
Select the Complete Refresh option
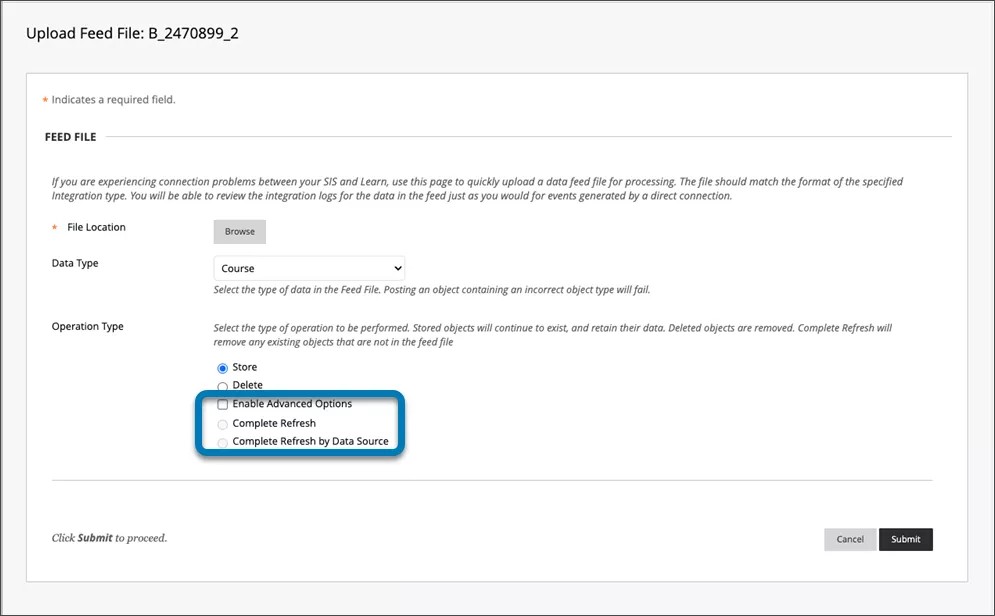click(222, 422)
